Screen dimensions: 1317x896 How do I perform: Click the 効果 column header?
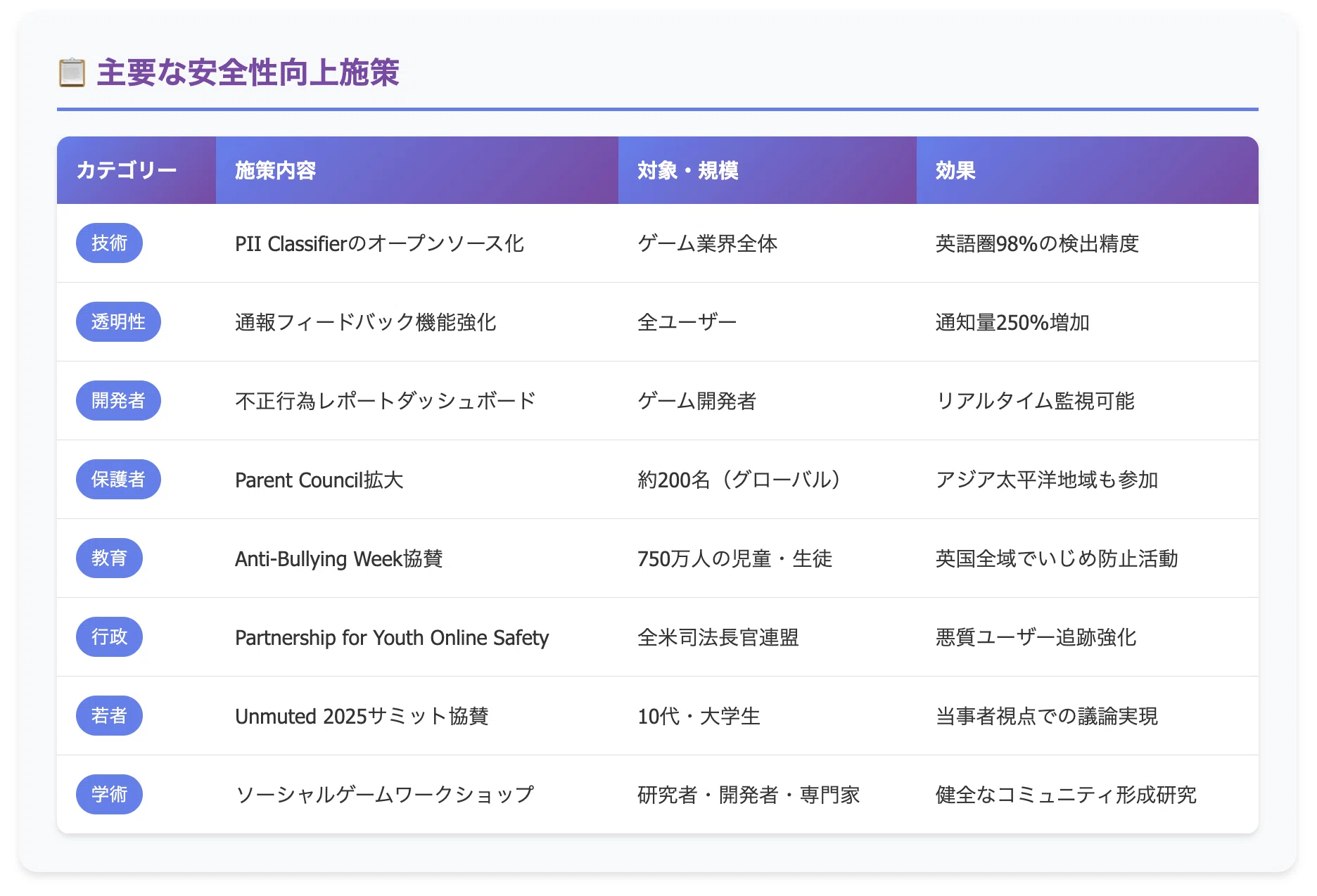pos(1088,170)
